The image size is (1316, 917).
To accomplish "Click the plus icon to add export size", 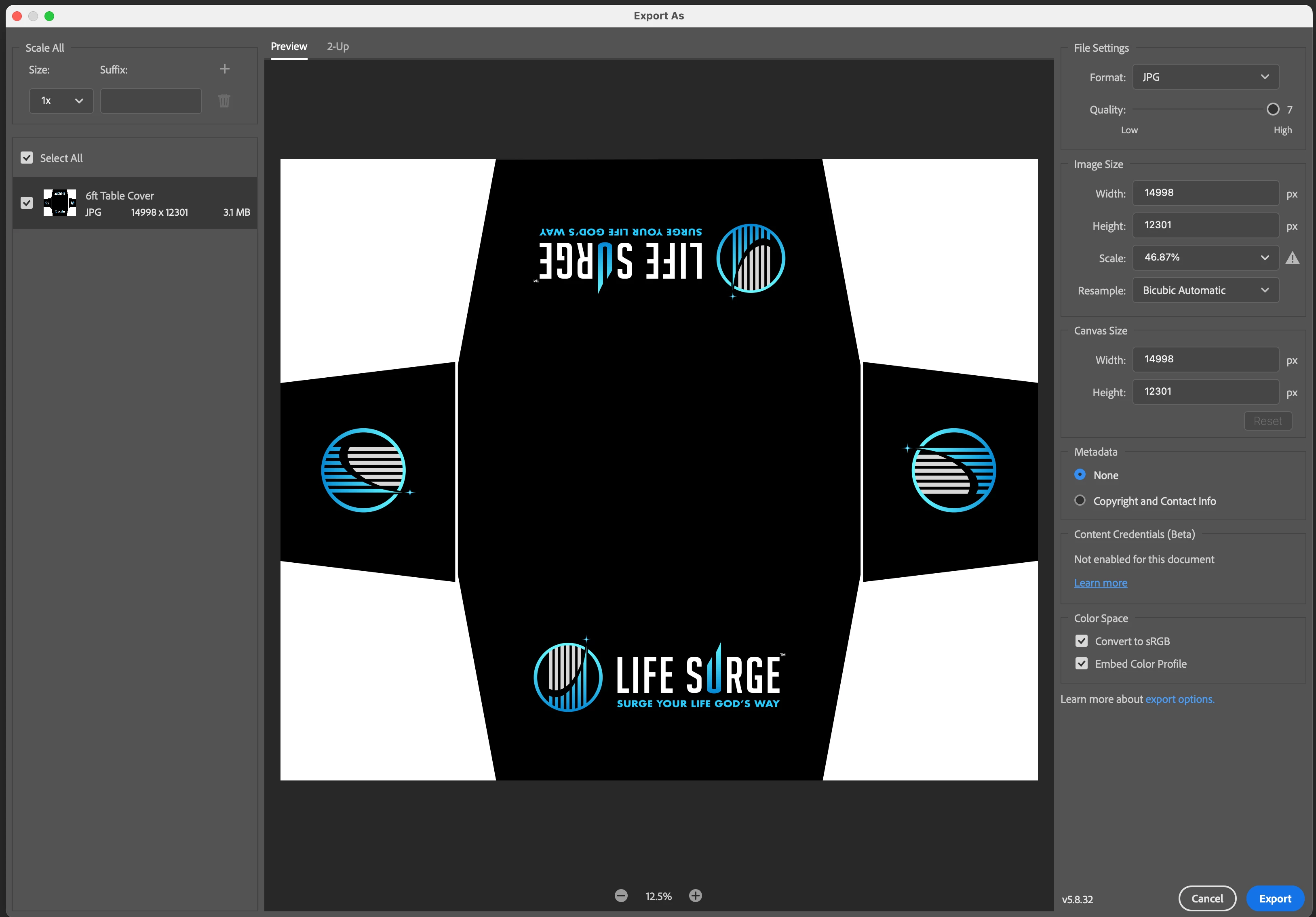I will coord(225,69).
